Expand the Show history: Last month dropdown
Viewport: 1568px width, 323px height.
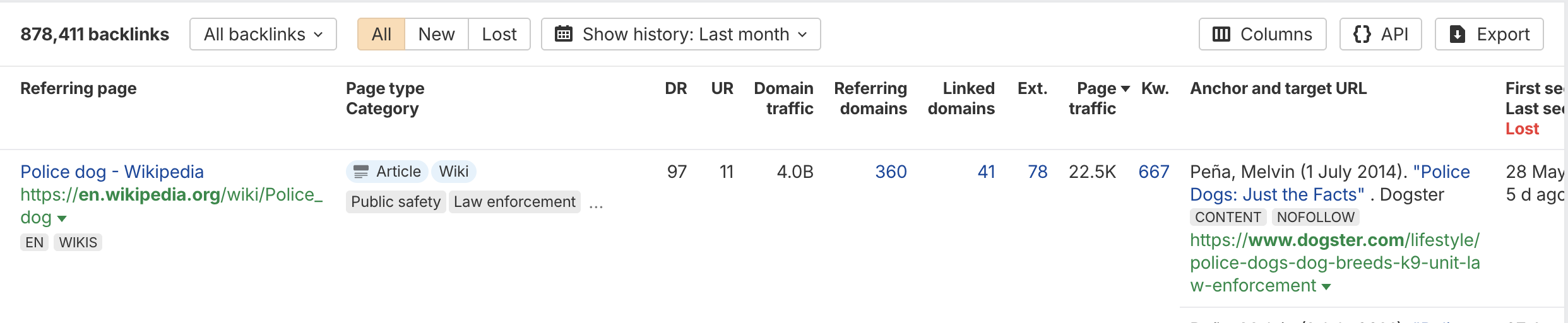click(x=680, y=34)
